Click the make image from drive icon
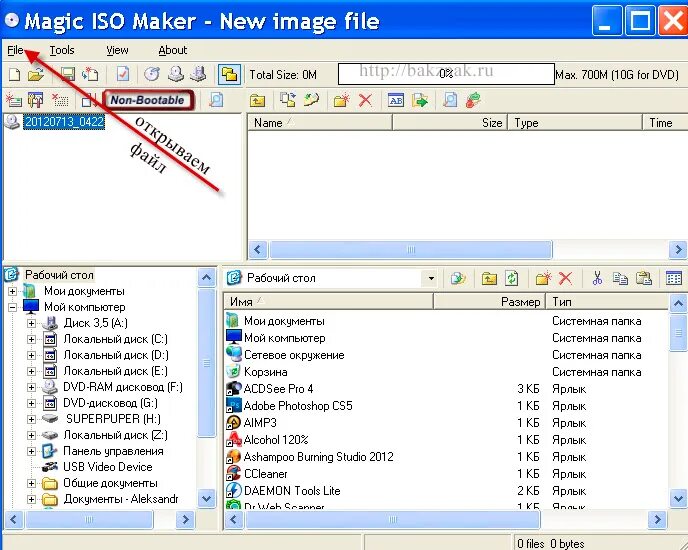This screenshot has width=688, height=550. (176, 74)
